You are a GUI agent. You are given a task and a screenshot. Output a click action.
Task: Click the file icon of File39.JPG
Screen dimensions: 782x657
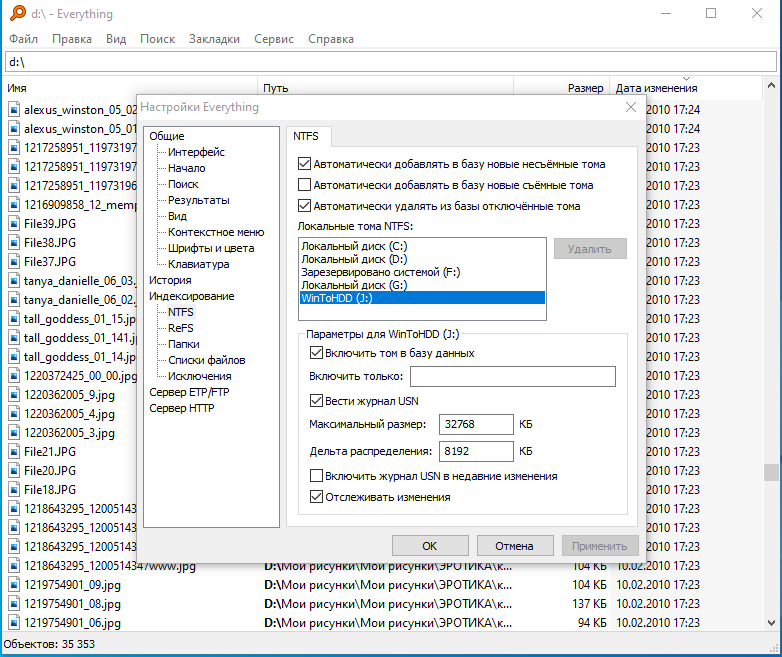(x=14, y=223)
